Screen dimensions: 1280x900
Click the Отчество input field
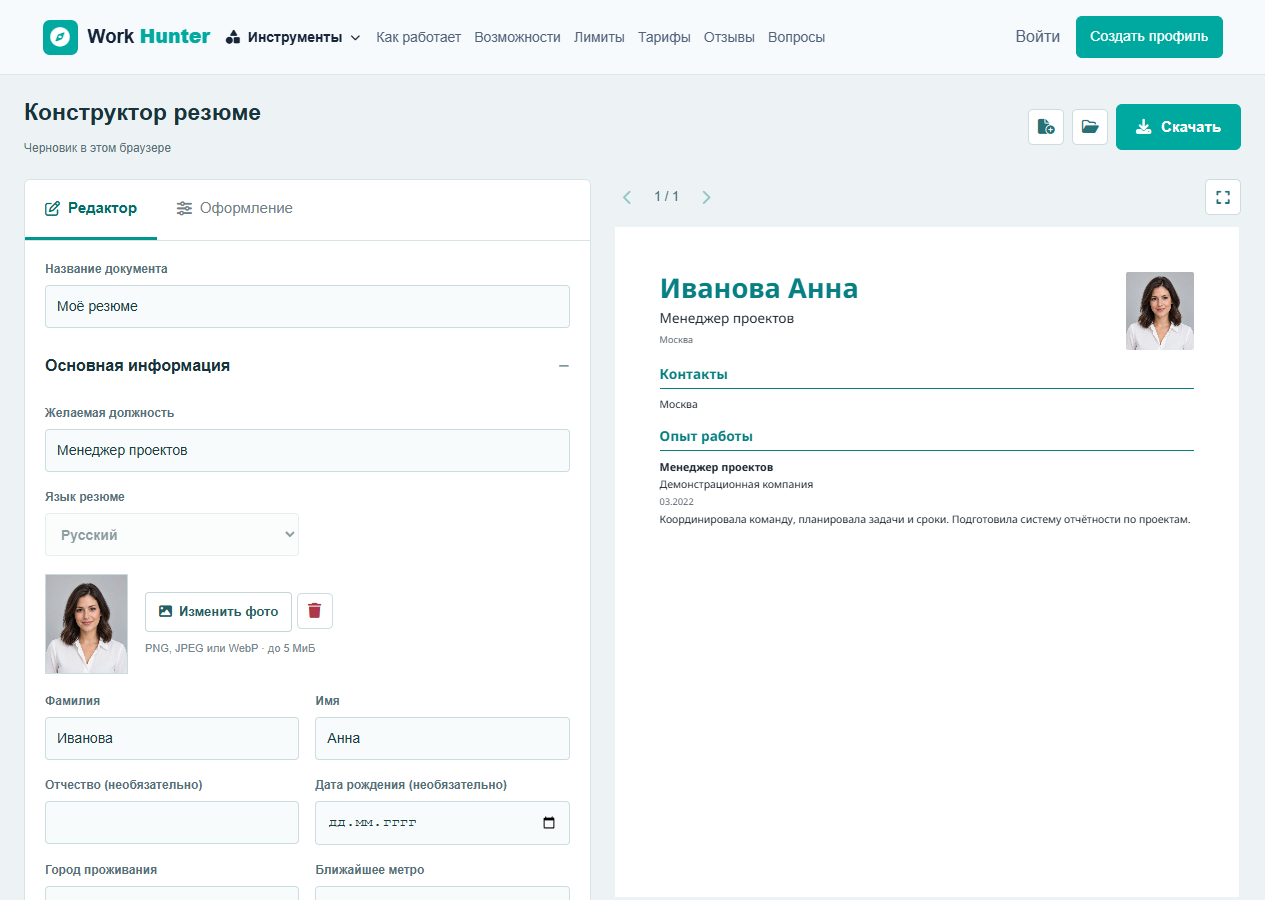click(172, 823)
